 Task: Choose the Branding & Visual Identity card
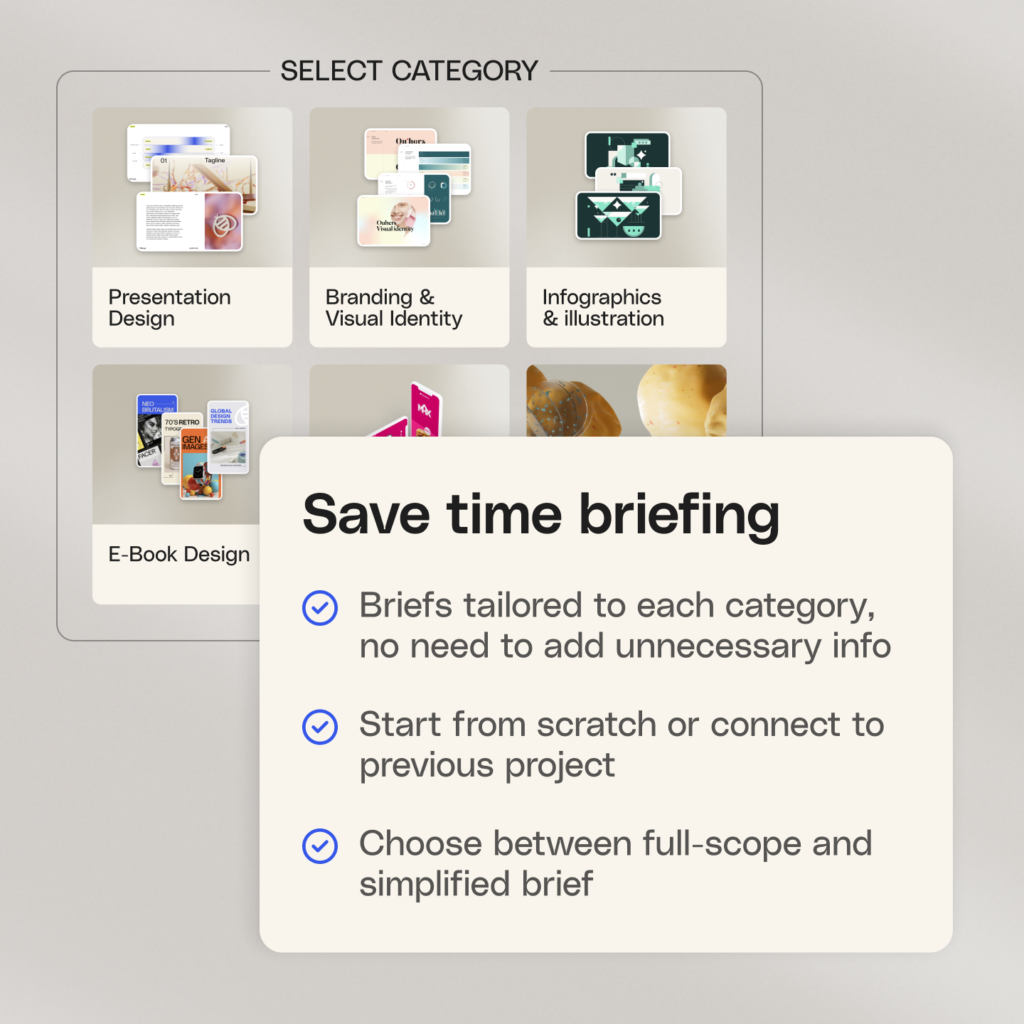pyautogui.click(x=409, y=227)
